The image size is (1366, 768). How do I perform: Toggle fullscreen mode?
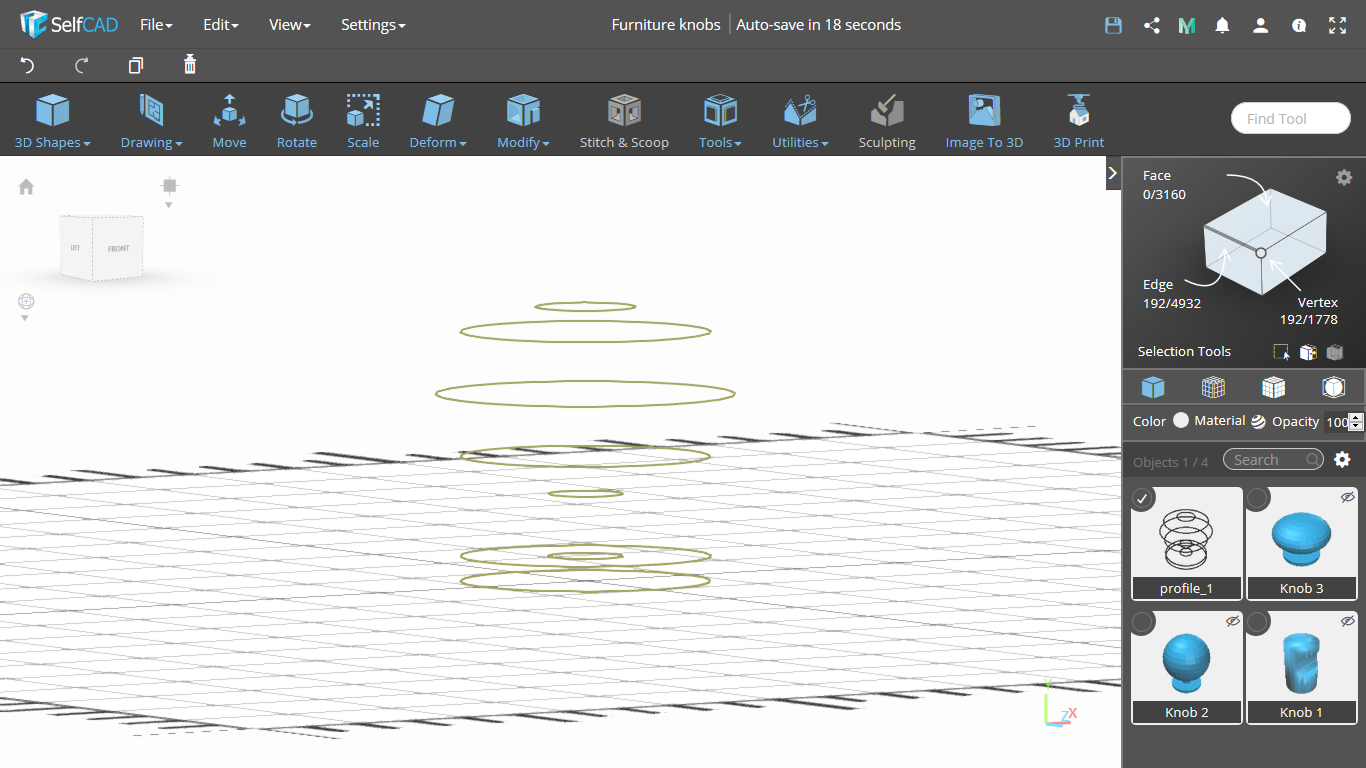pos(1338,25)
